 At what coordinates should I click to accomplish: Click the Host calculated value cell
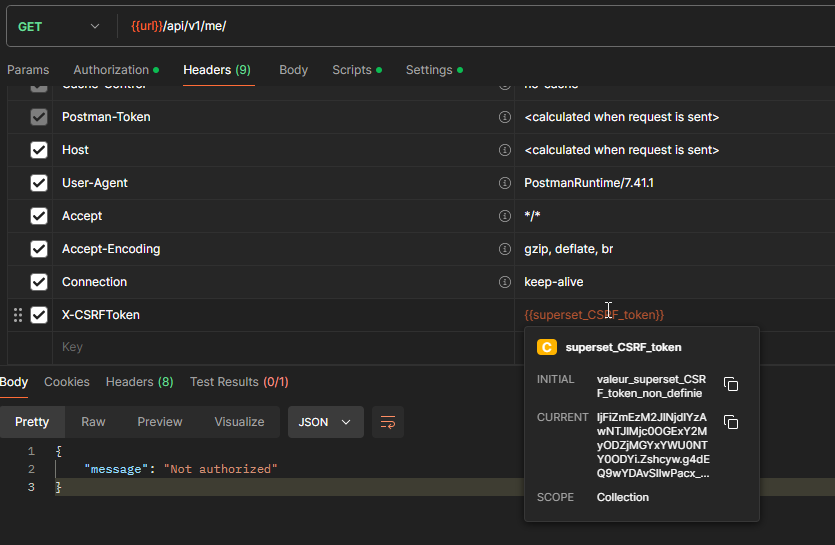pyautogui.click(x=674, y=150)
